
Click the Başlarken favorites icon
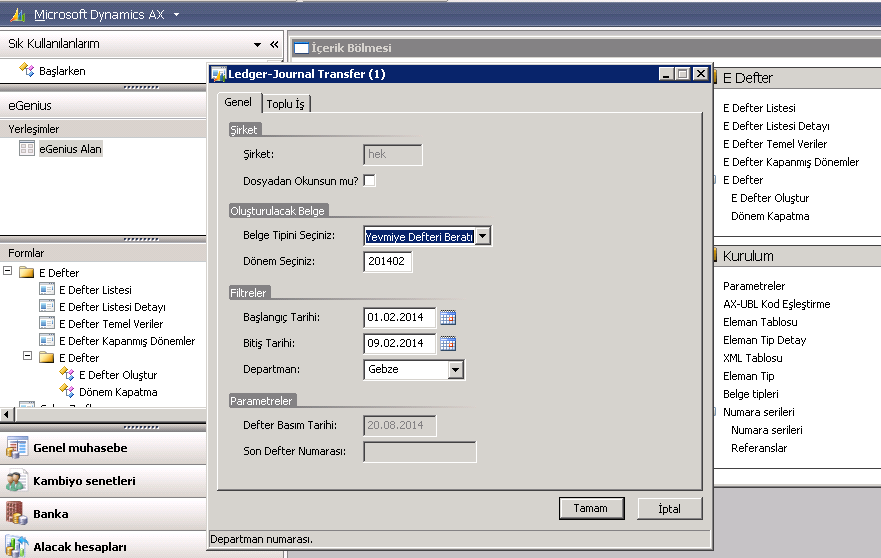pos(27,71)
